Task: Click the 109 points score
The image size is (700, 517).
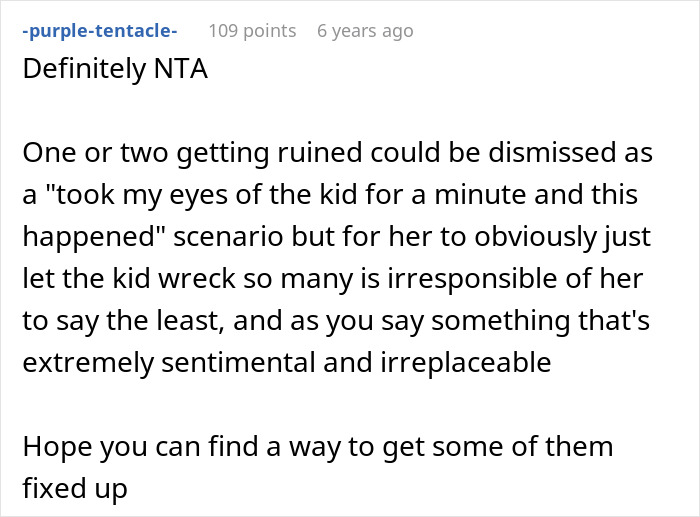Action: (x=252, y=31)
